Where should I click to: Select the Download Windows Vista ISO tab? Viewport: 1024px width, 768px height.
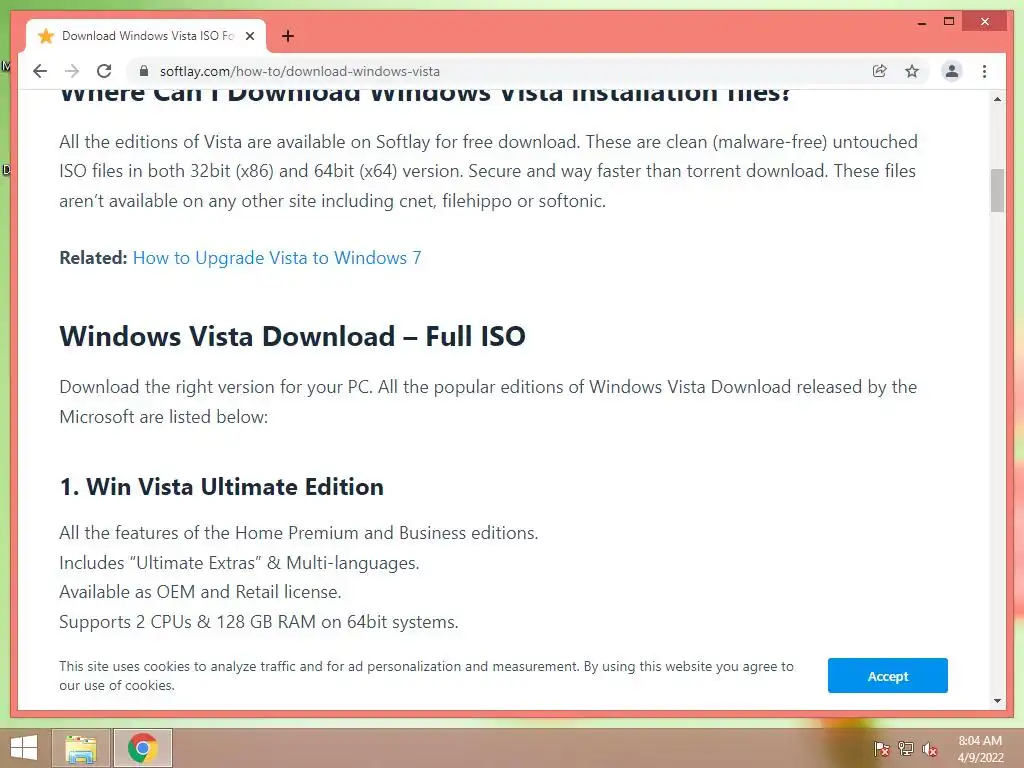146,36
